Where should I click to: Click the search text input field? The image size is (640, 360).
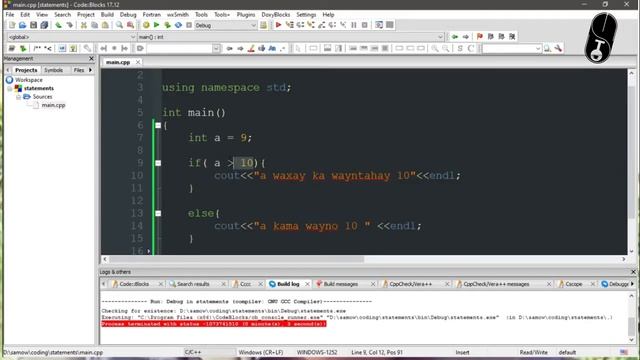point(180,49)
